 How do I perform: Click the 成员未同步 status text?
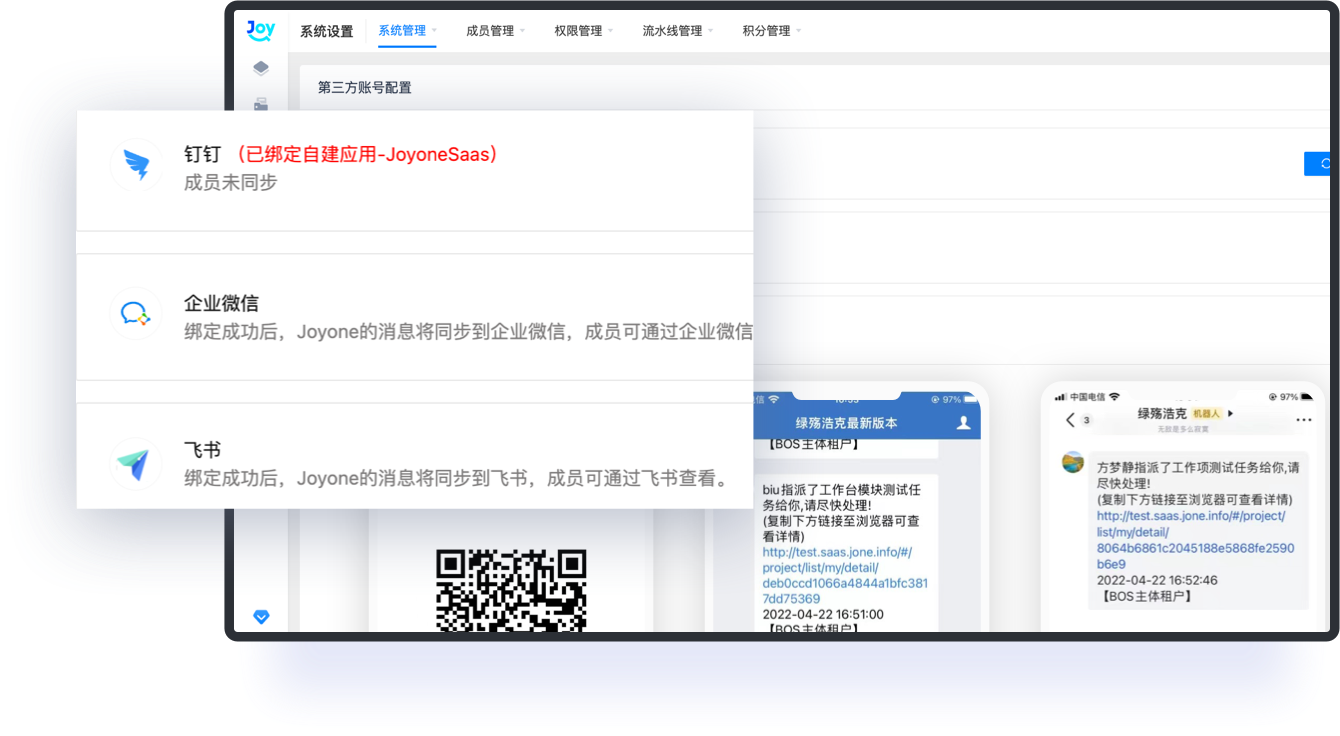[230, 183]
